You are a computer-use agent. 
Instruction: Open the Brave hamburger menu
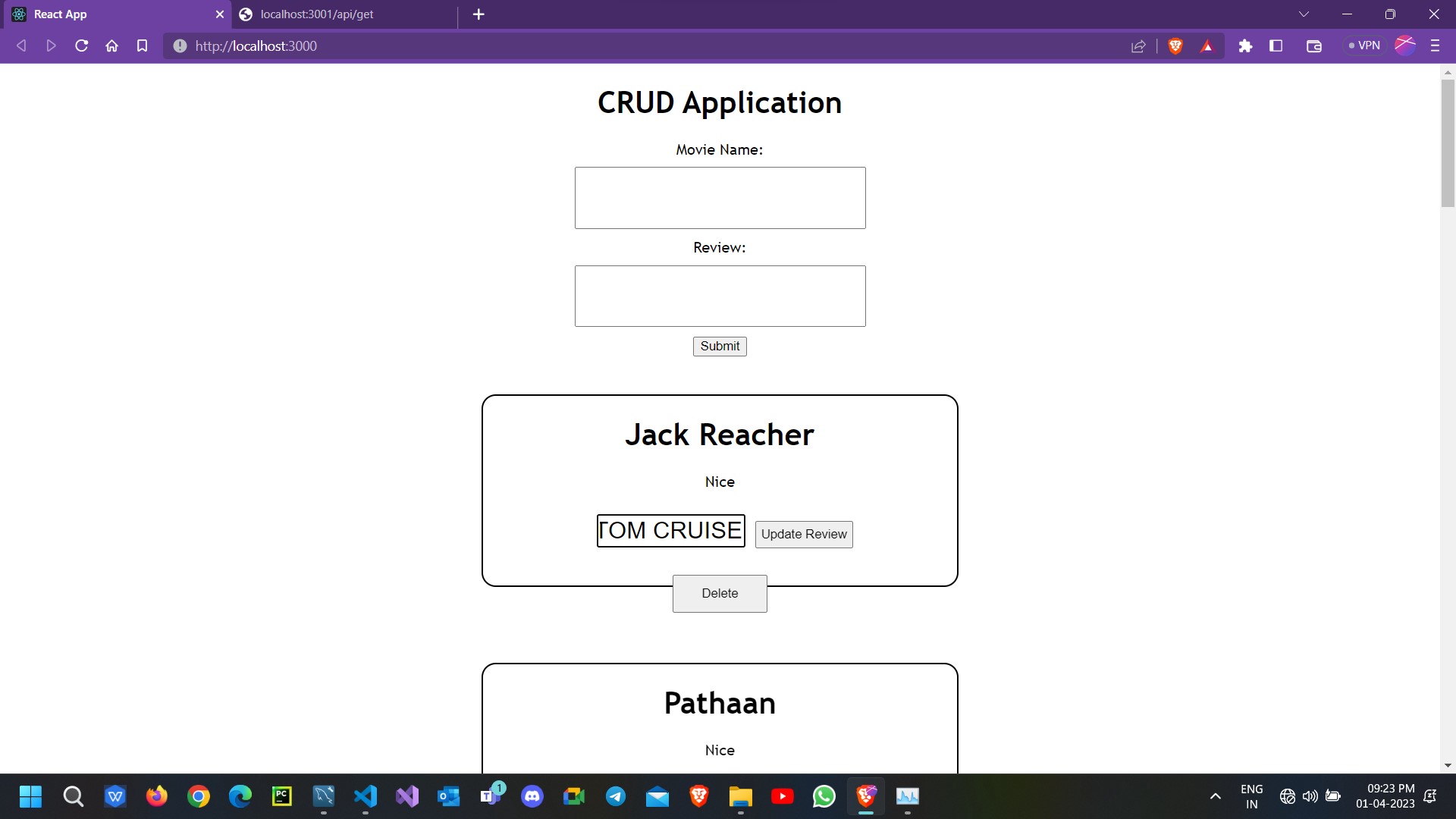point(1436,45)
